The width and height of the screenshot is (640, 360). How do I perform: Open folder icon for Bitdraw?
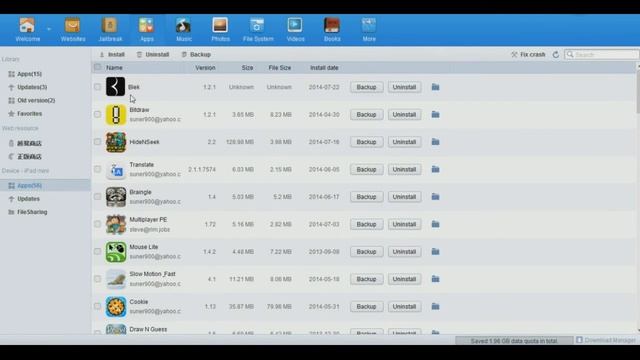coord(436,114)
